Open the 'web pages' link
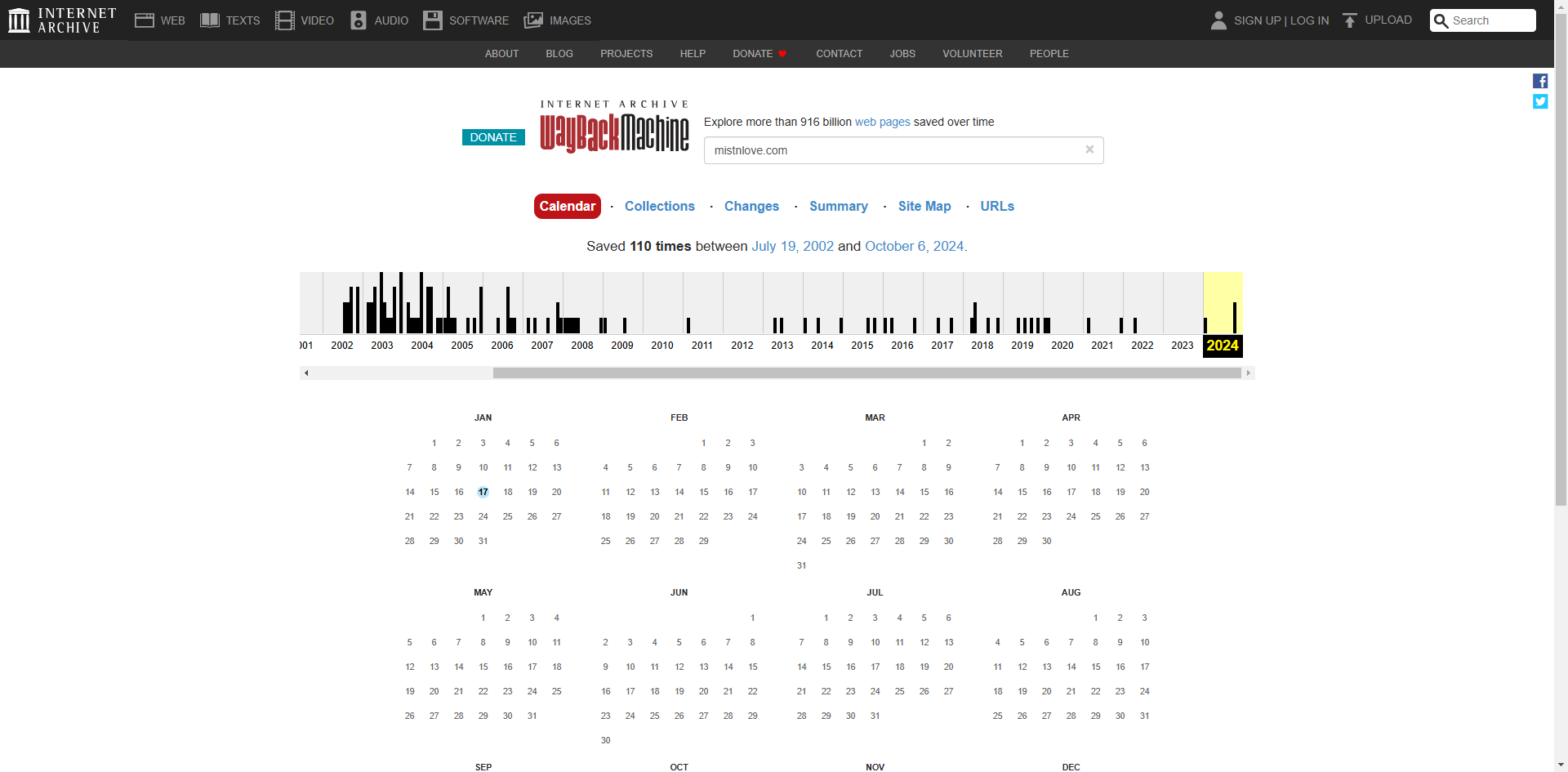This screenshot has width=1568, height=772. pos(882,122)
